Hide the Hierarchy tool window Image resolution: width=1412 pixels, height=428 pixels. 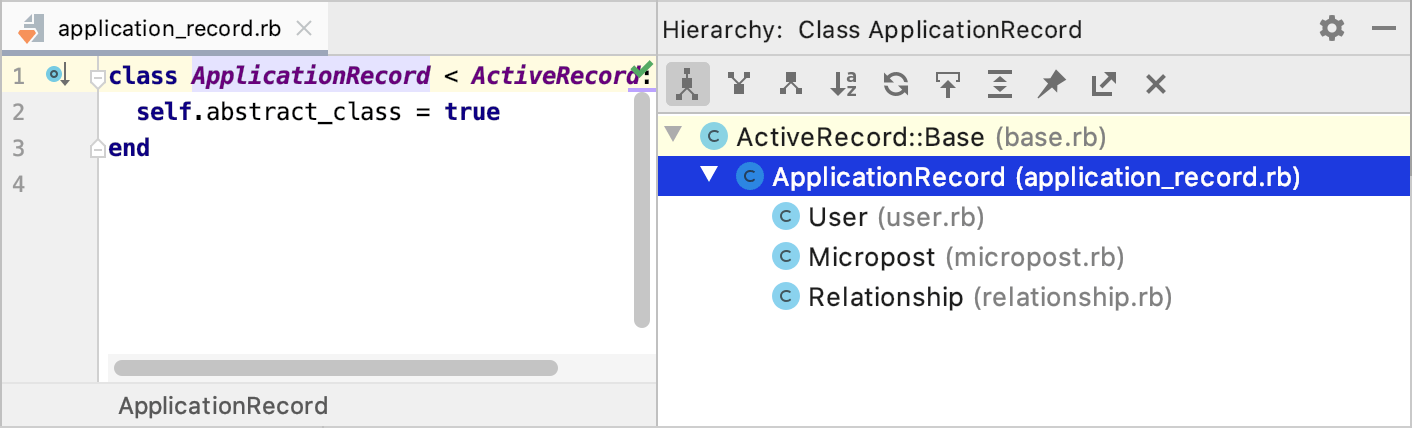click(1384, 29)
